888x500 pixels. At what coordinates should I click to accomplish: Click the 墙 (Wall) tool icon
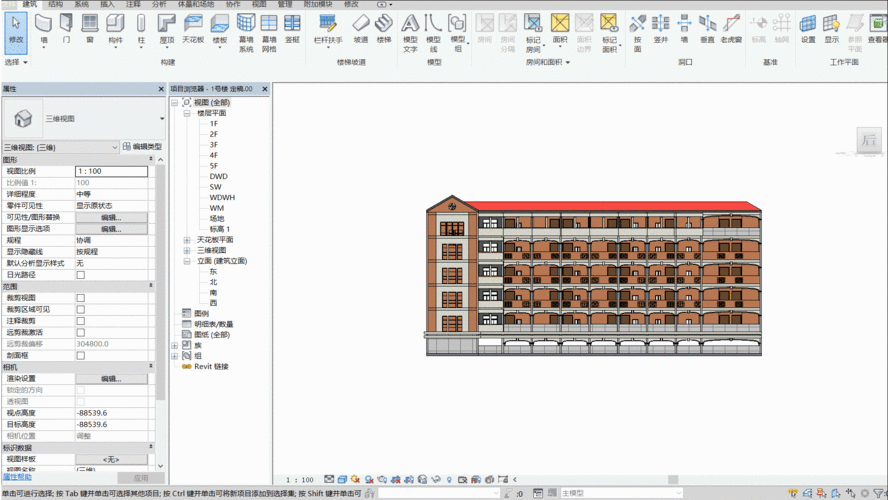[x=43, y=28]
